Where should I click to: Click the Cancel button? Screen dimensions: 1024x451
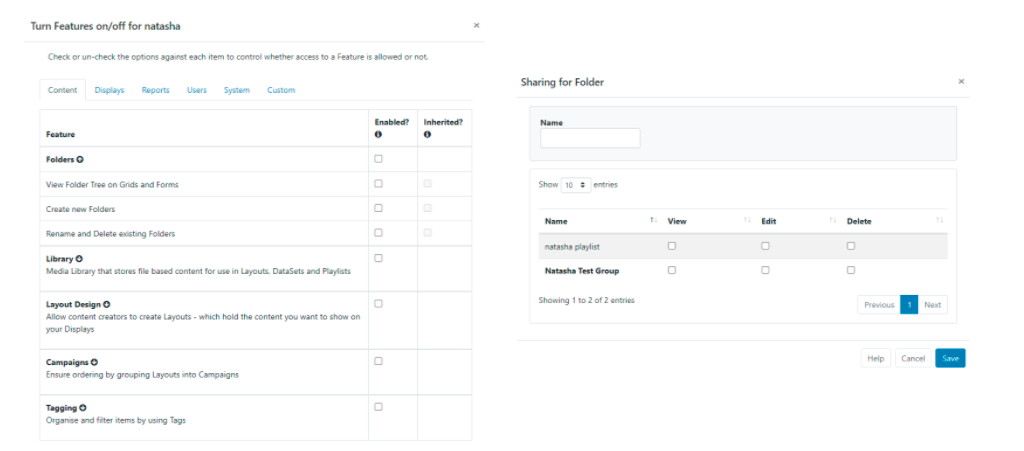click(912, 358)
